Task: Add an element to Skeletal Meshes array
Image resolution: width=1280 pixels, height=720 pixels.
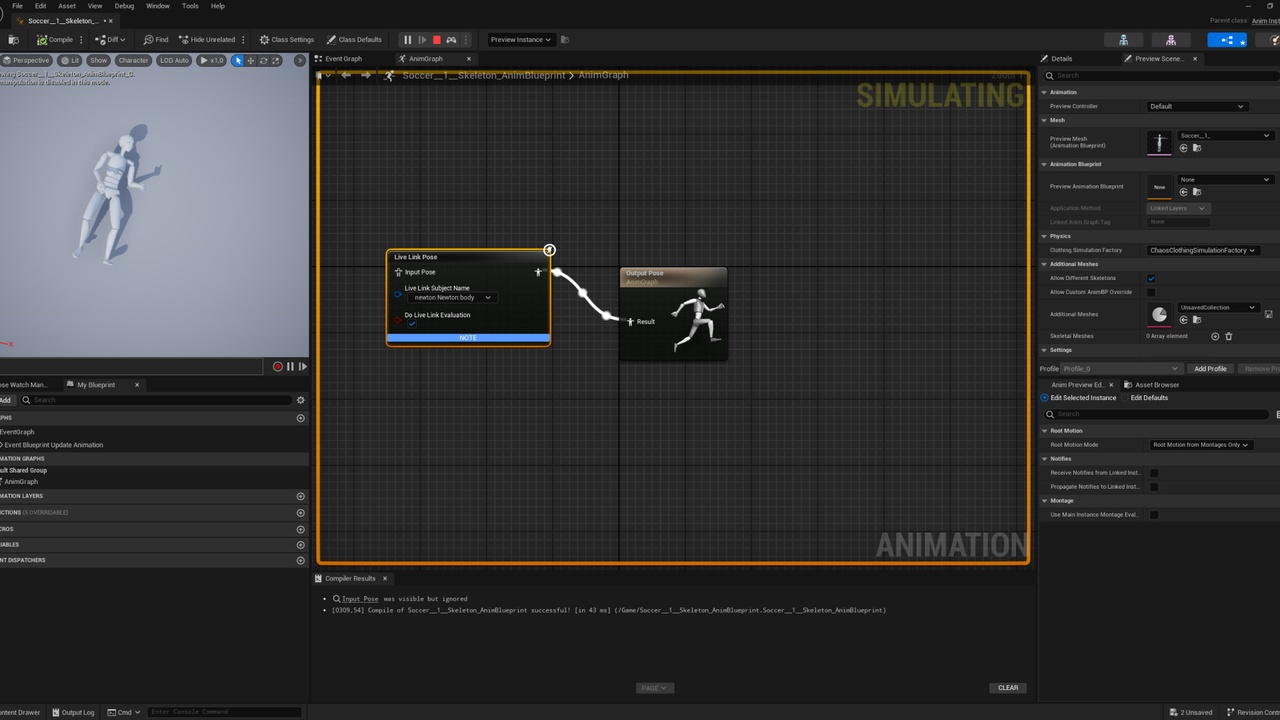Action: 1215,336
